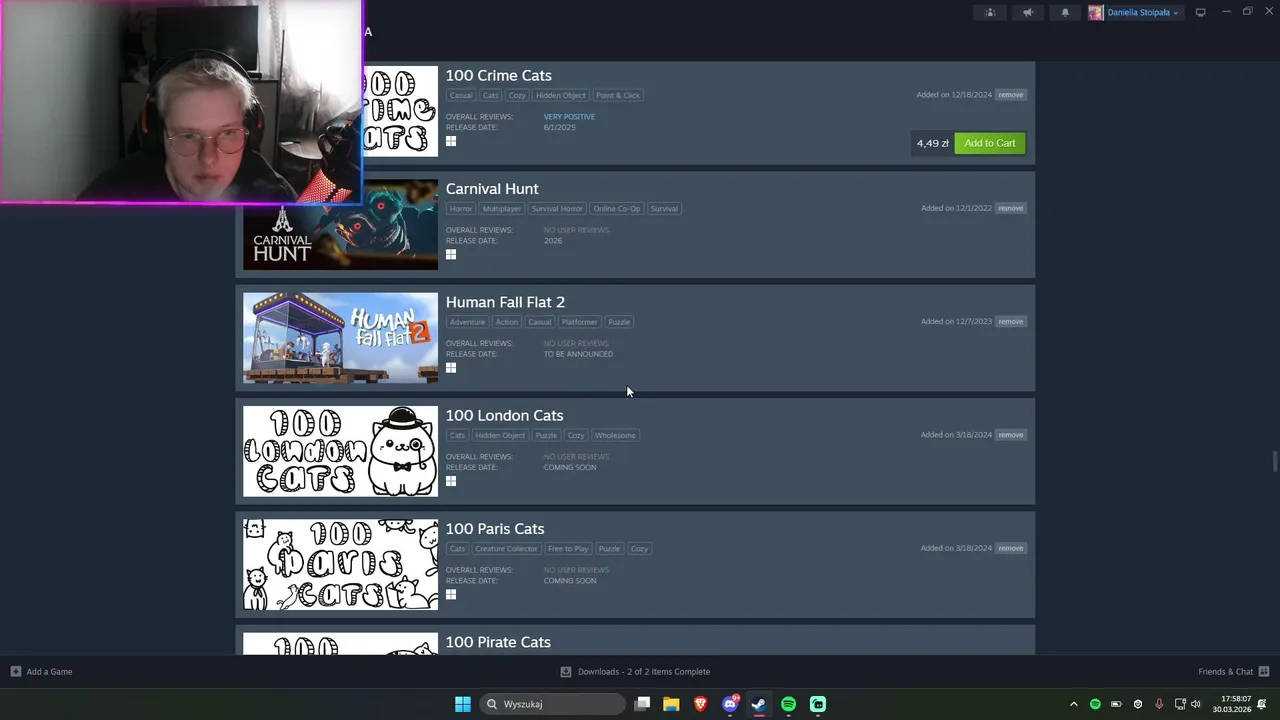Click the downloads icon in bottom bar

pyautogui.click(x=565, y=672)
